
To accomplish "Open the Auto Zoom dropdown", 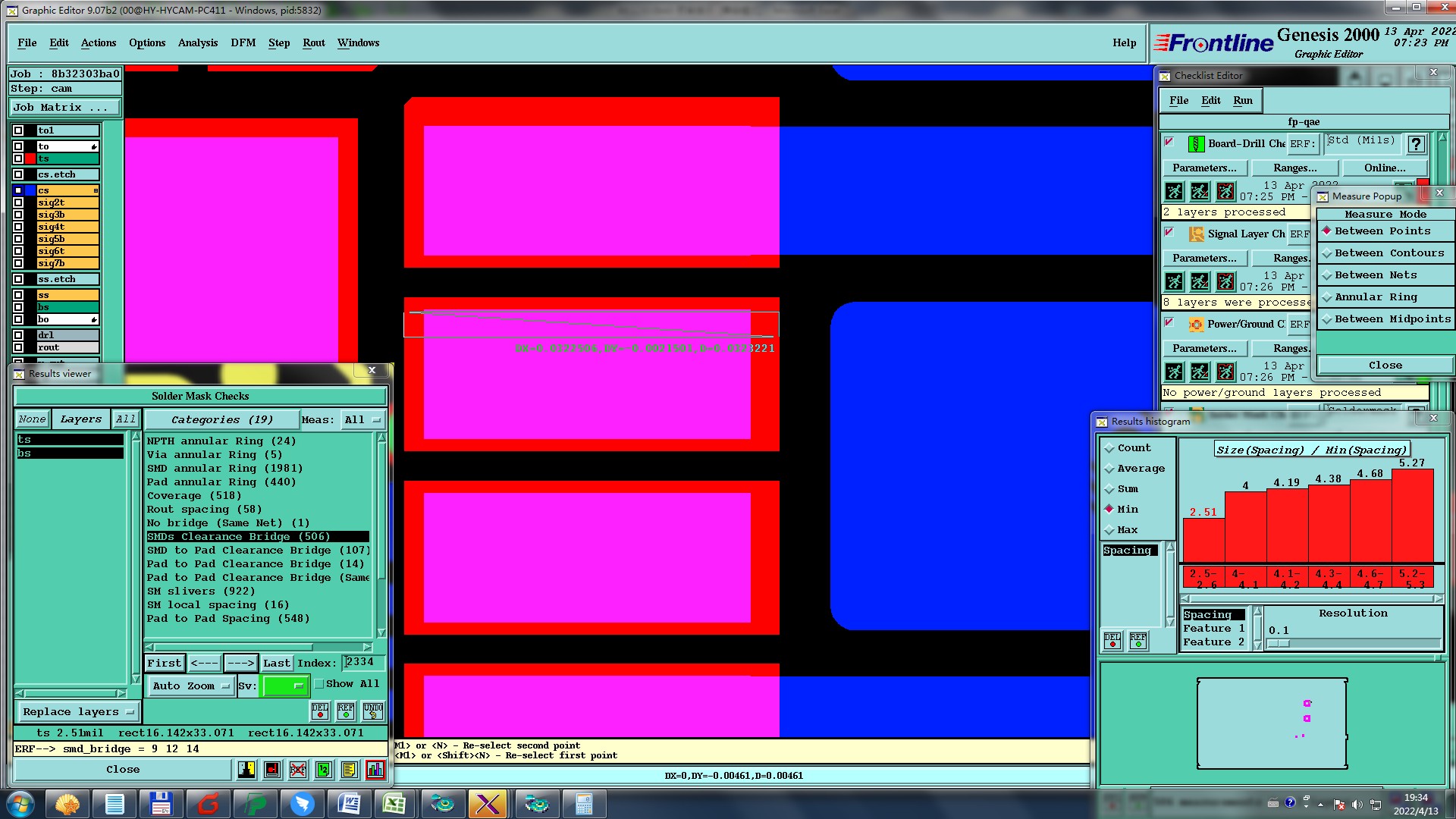I will pyautogui.click(x=191, y=686).
